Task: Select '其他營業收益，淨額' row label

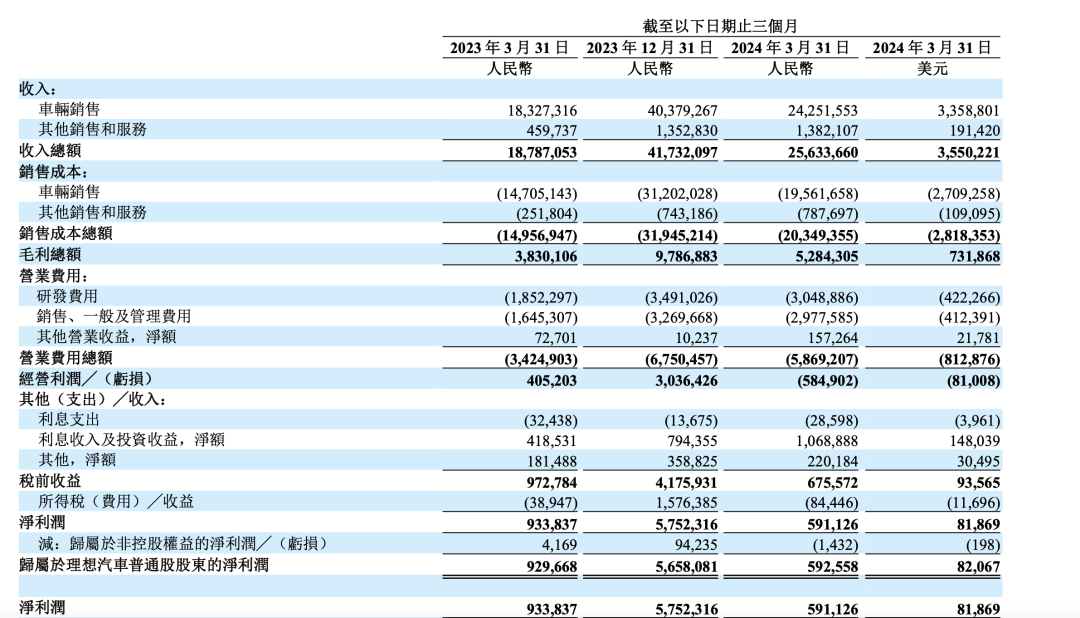Action: [107, 336]
